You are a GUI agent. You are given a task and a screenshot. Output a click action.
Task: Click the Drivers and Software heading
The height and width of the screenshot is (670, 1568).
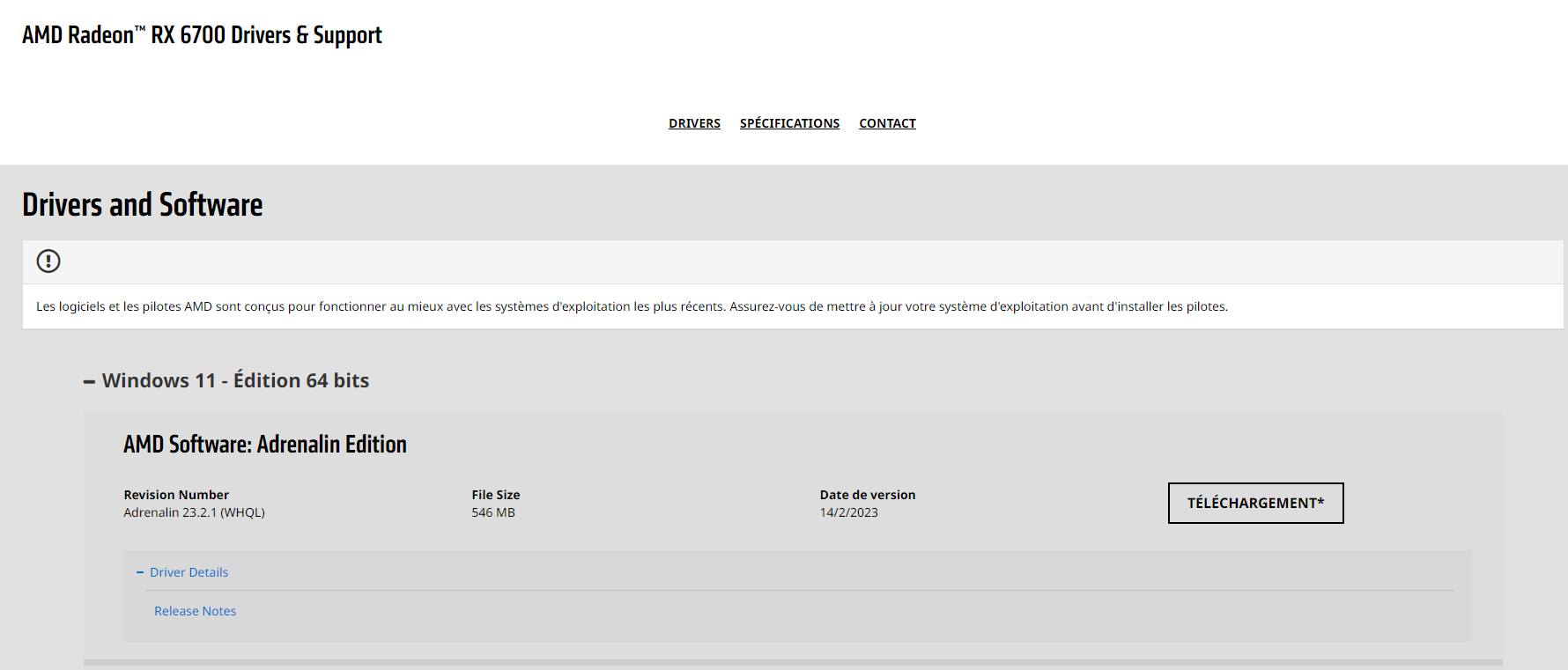[143, 204]
